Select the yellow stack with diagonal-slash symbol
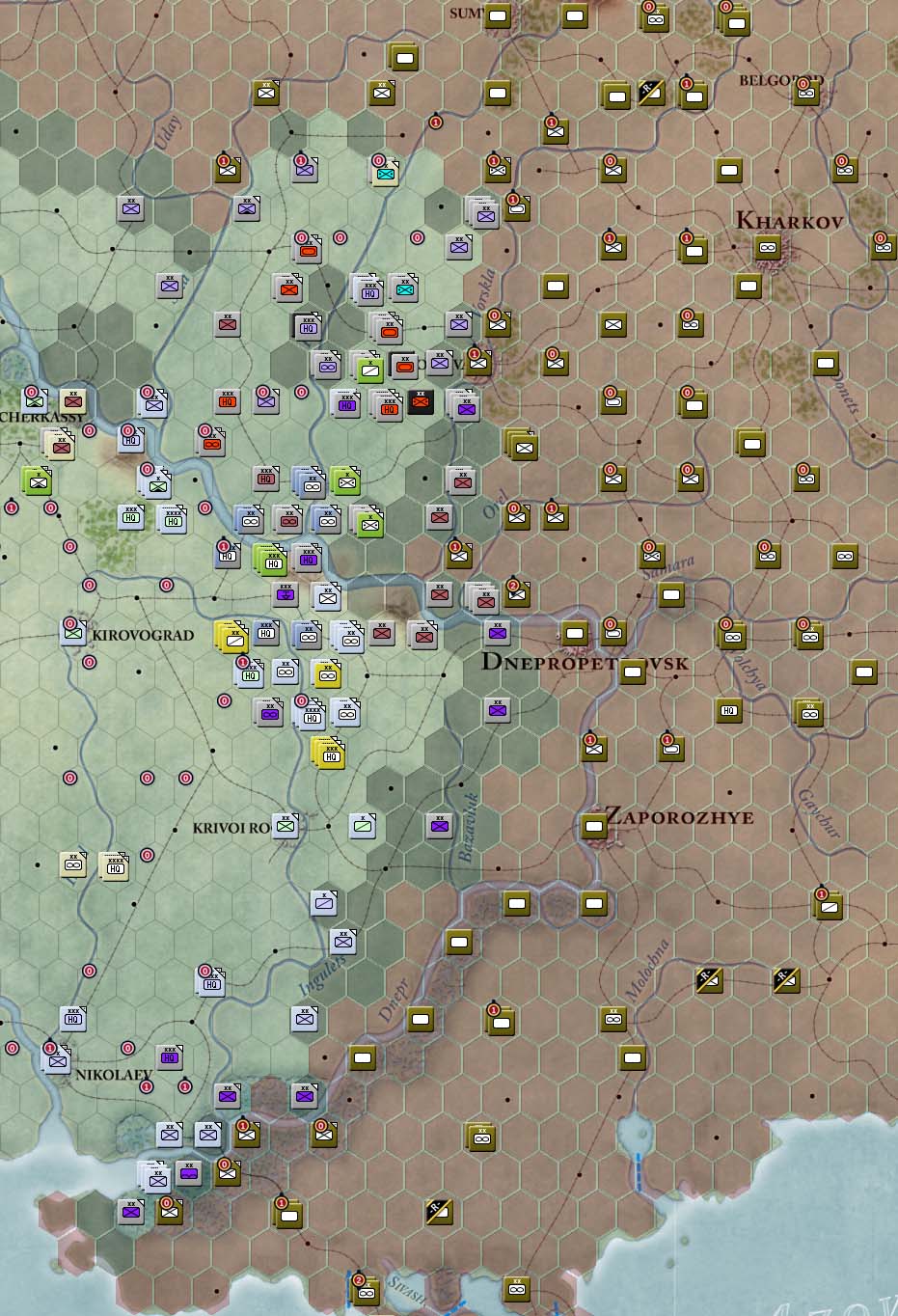 coord(232,635)
